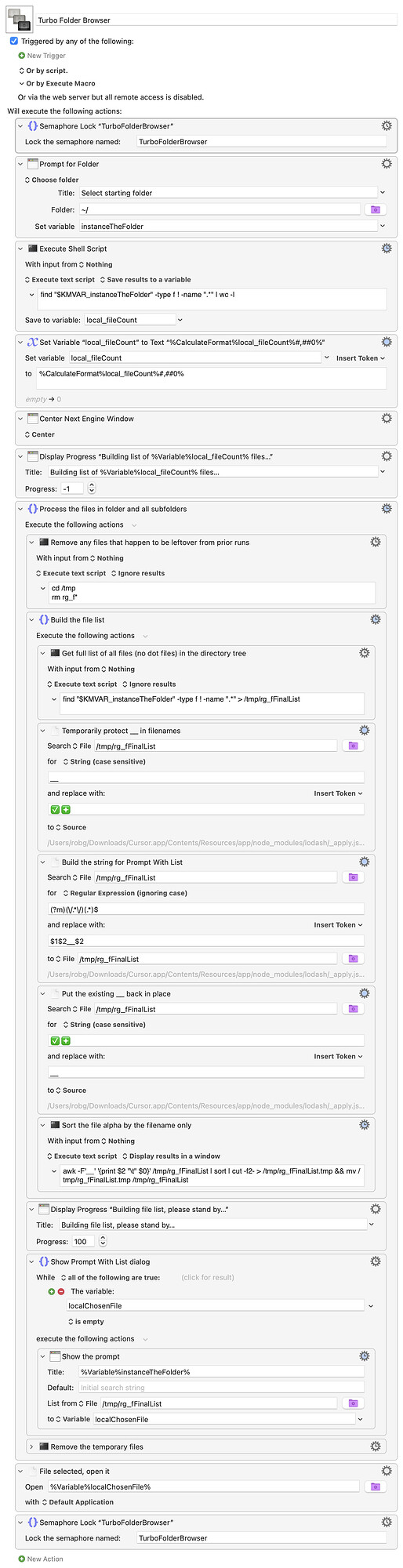Open gear menu for Center Next Engine Window
This screenshot has height=1568, width=403.
coord(386,419)
